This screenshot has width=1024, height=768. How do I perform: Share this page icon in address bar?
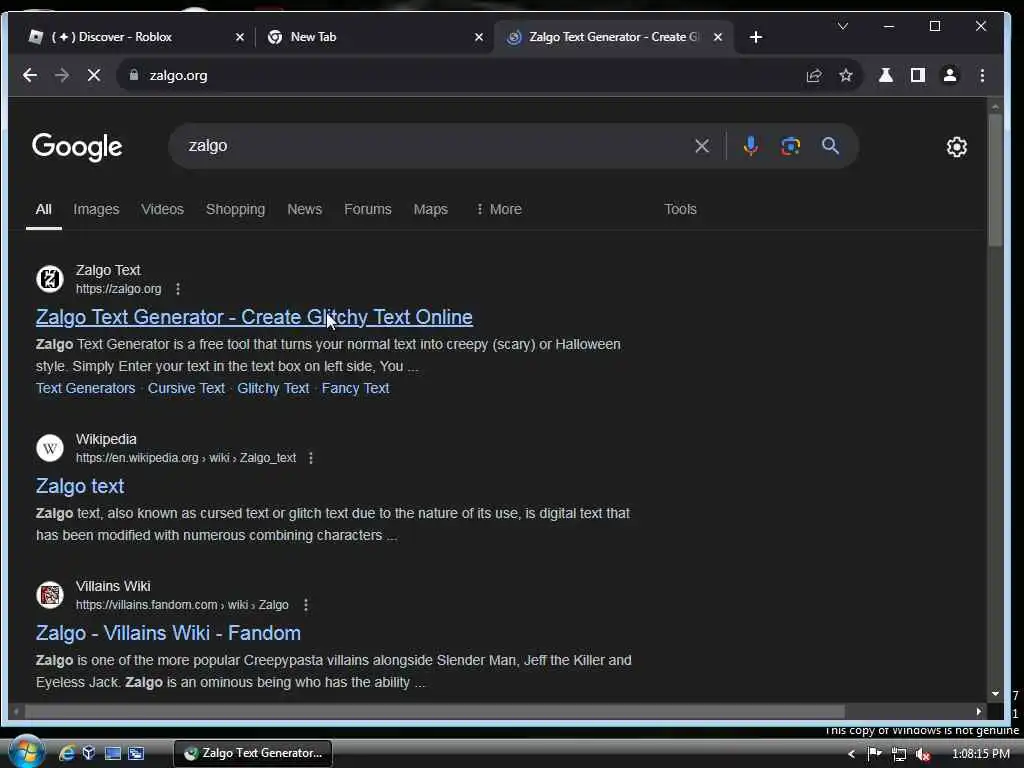[814, 75]
